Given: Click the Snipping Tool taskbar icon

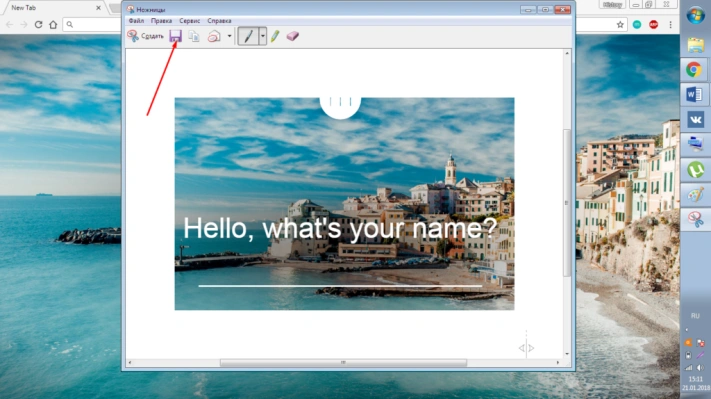Looking at the screenshot, I should tap(695, 219).
